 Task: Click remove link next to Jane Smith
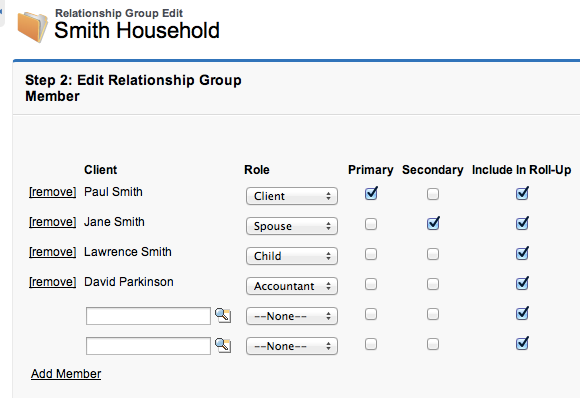coord(53,222)
